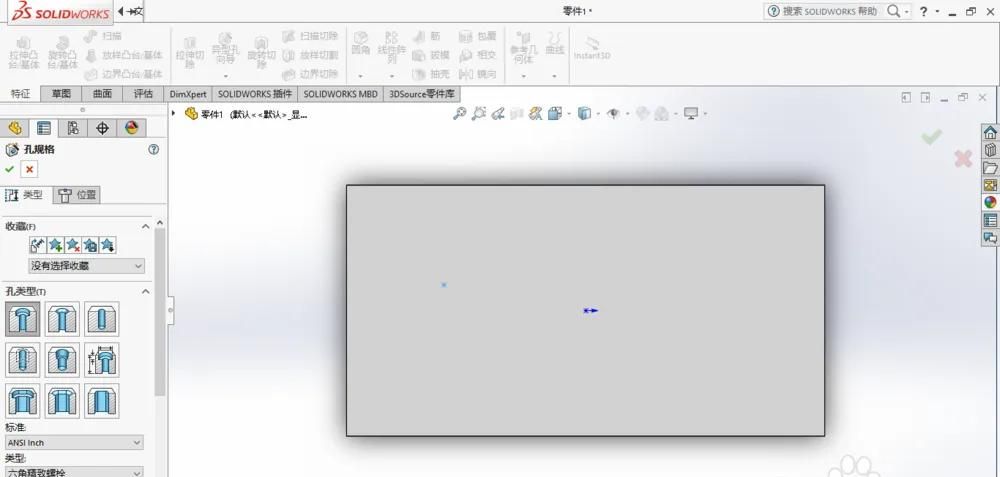Expand the 零件1 flyout tree
The height and width of the screenshot is (477, 1000).
(173, 114)
